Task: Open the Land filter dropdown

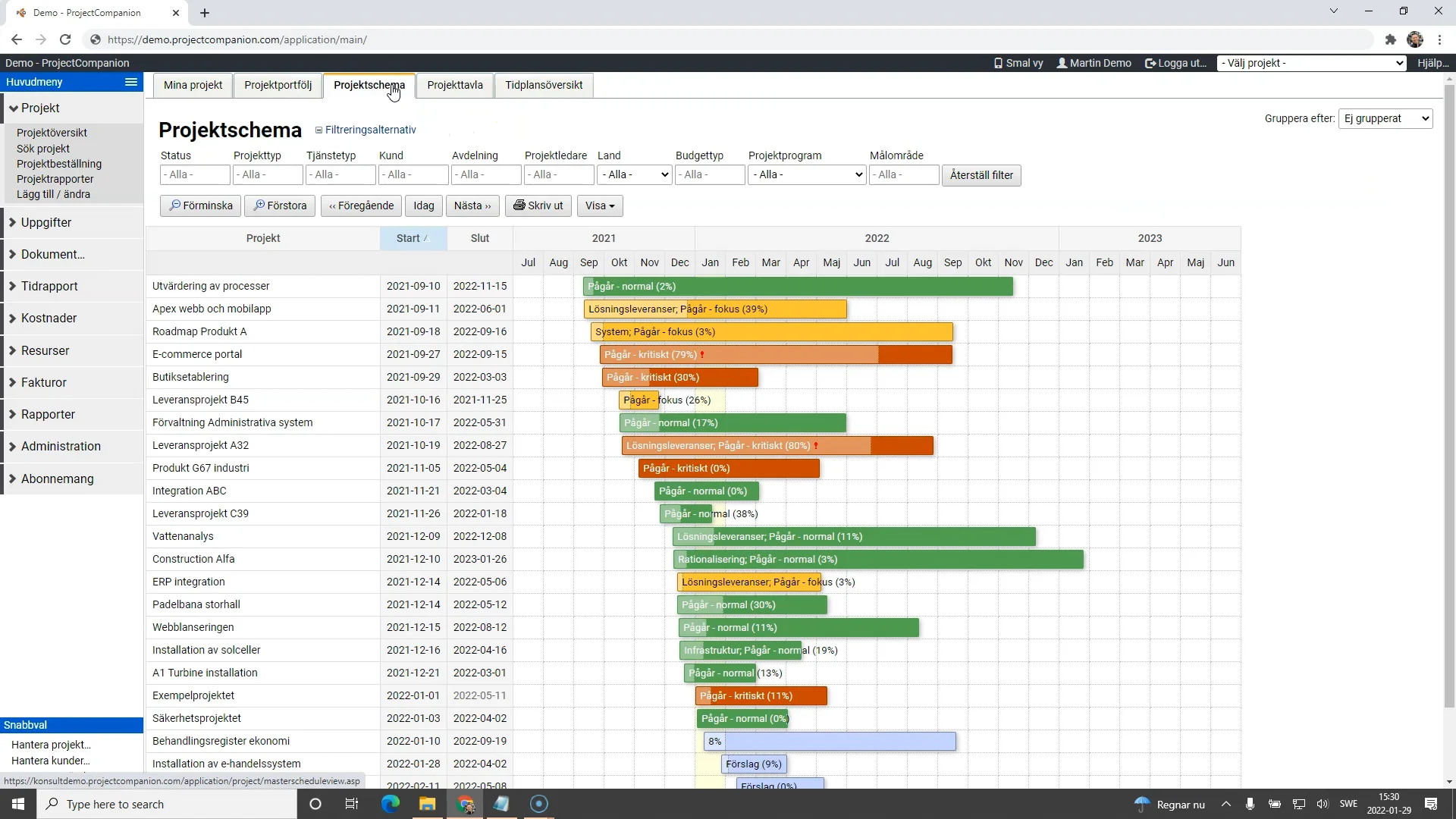Action: tap(634, 174)
